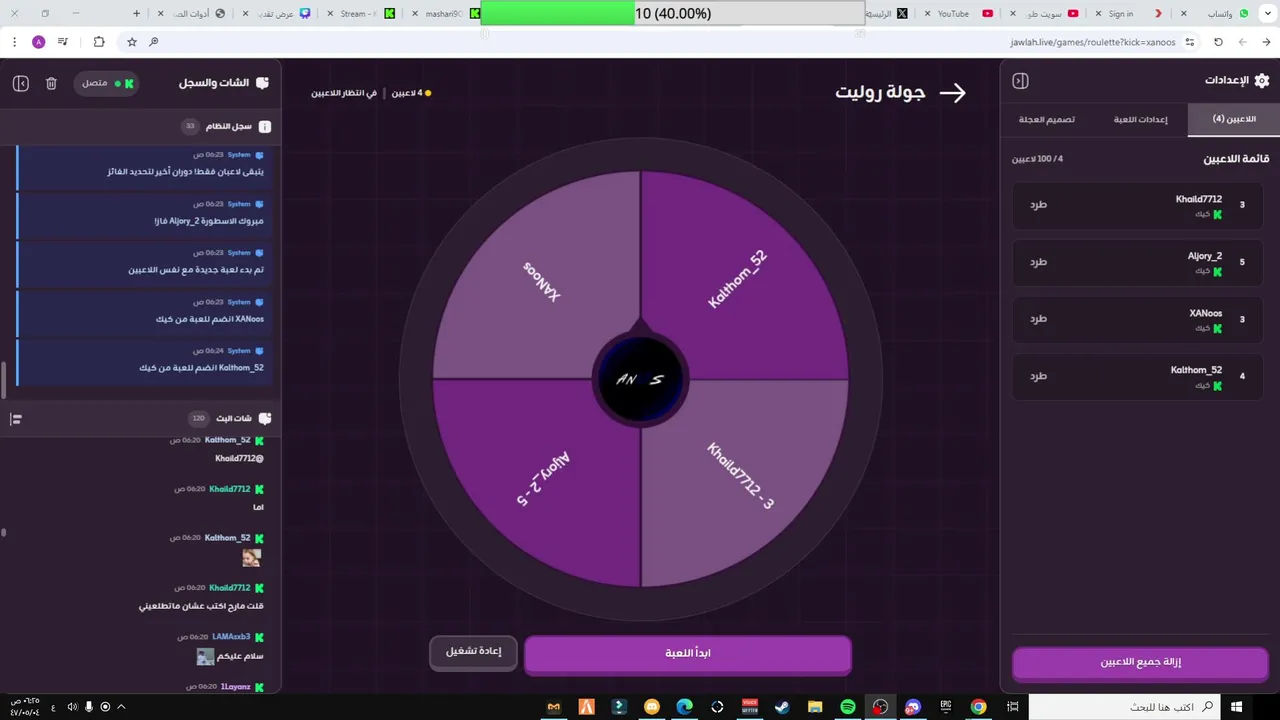Click LAMAsxb3 username in chat

point(231,637)
